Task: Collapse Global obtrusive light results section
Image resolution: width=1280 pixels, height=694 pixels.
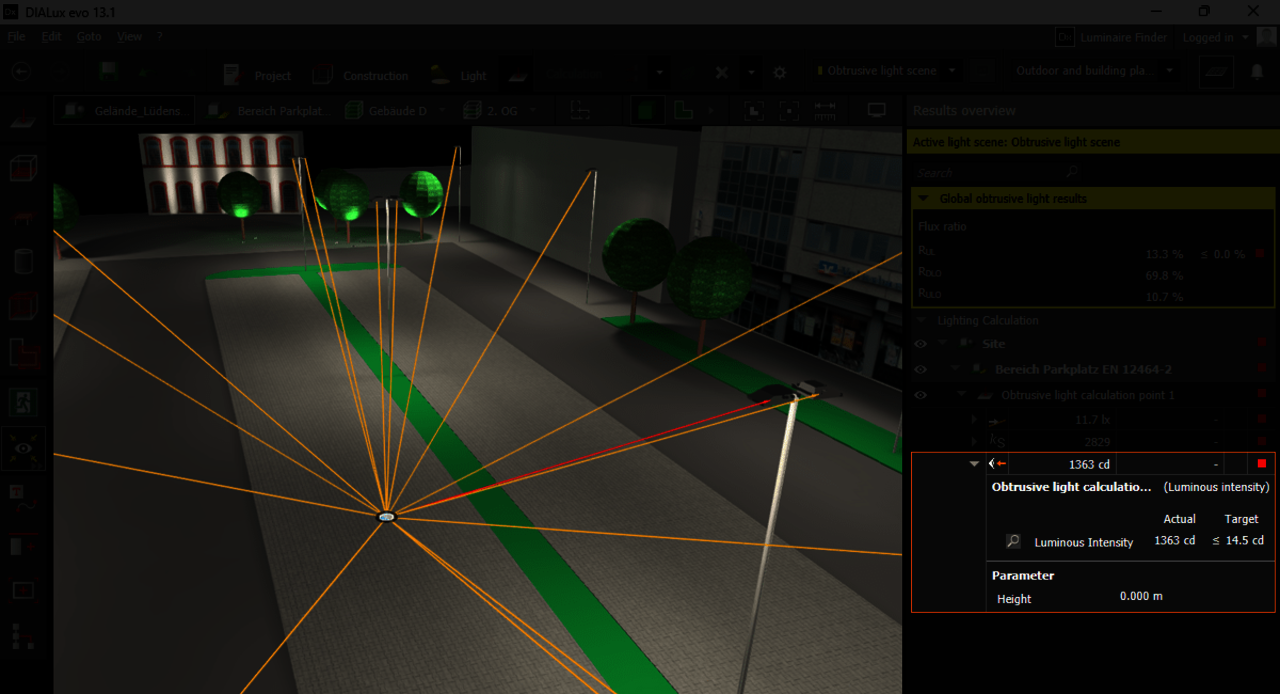Action: (x=922, y=199)
